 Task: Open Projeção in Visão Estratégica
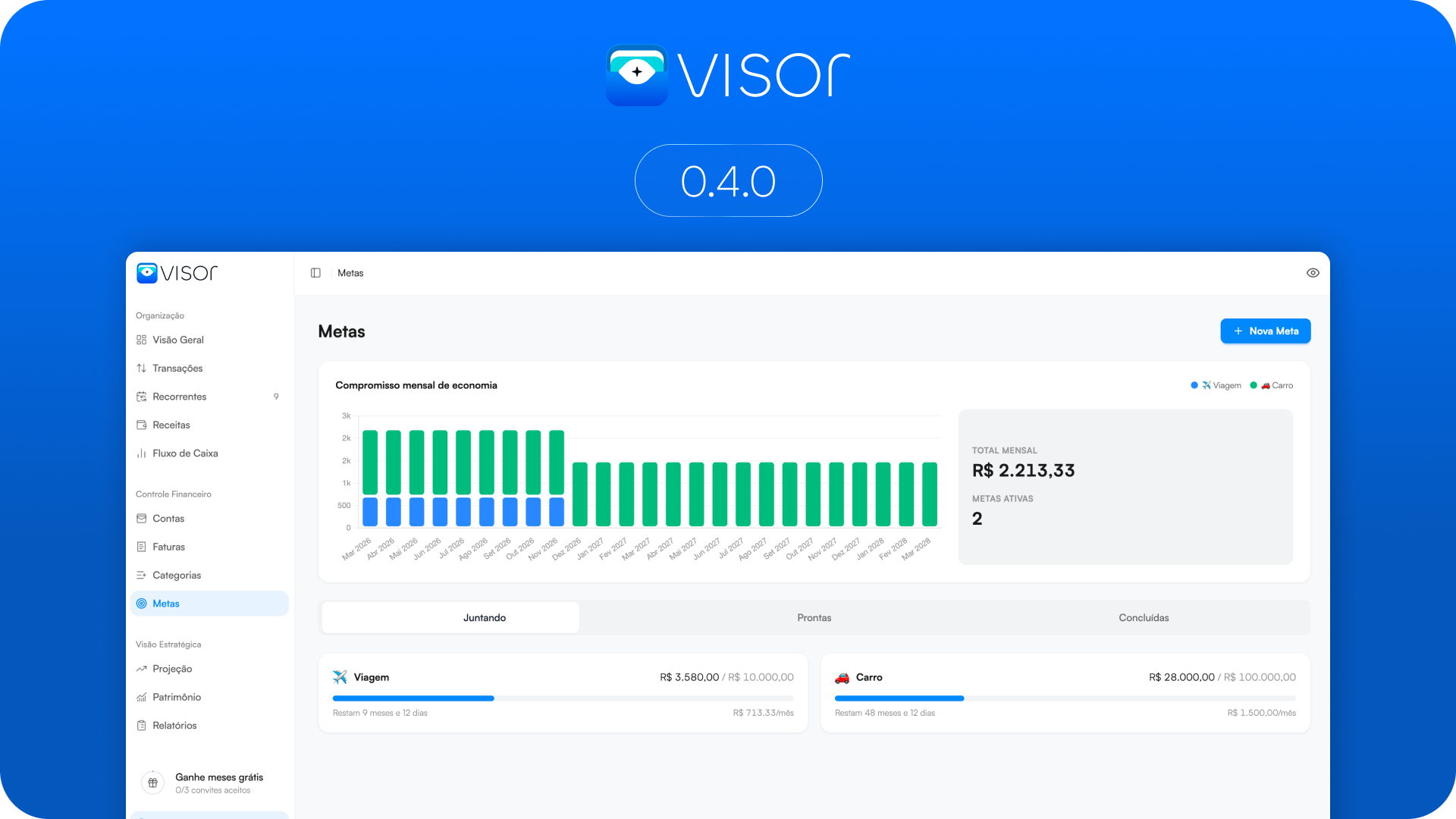pyautogui.click(x=172, y=669)
